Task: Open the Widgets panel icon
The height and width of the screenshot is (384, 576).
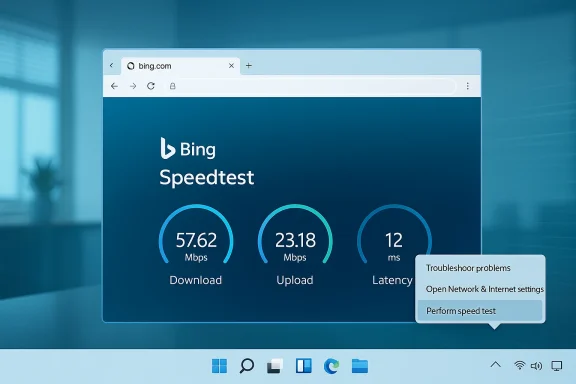Action: (303, 366)
